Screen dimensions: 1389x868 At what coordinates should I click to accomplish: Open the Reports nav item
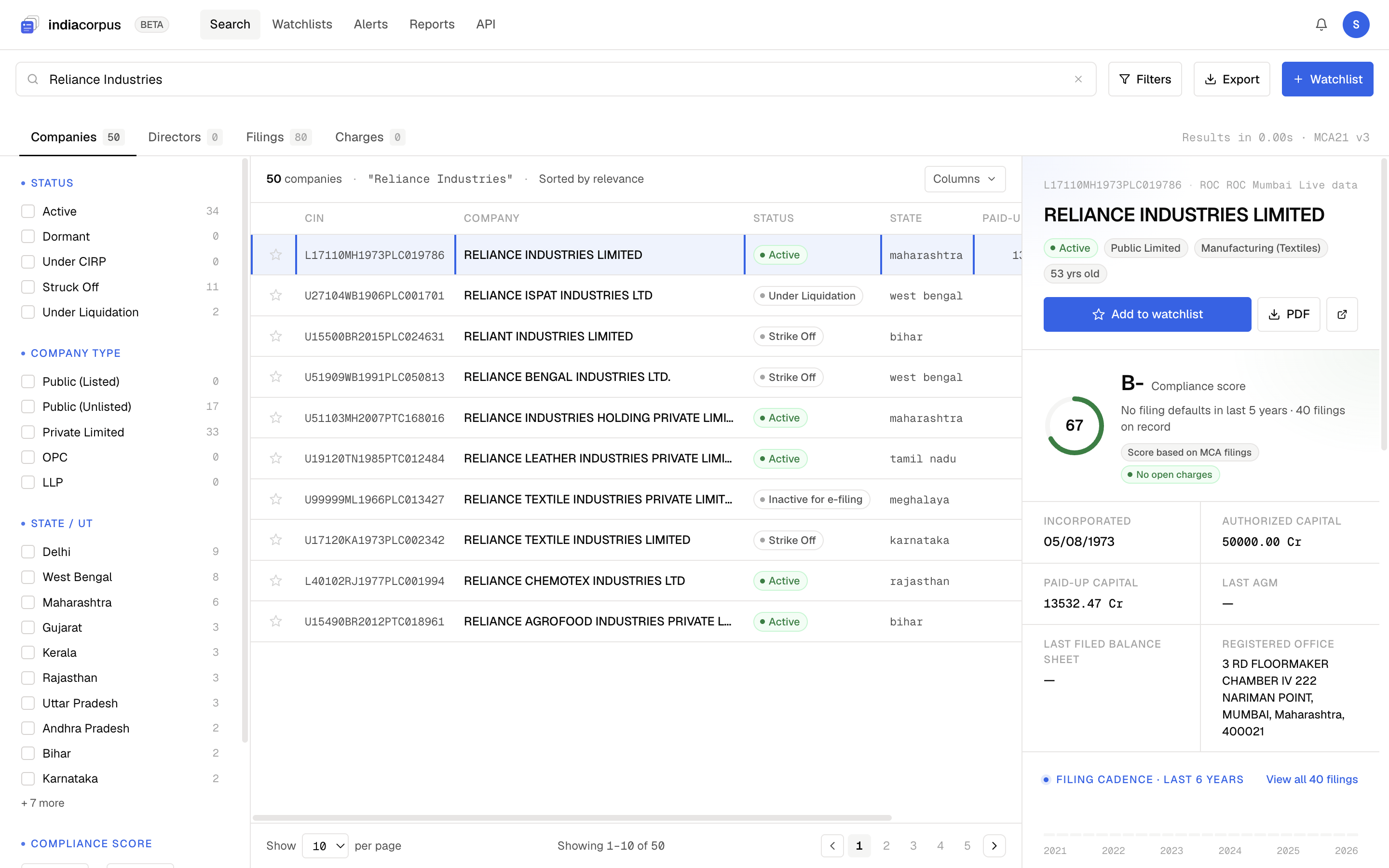432,24
